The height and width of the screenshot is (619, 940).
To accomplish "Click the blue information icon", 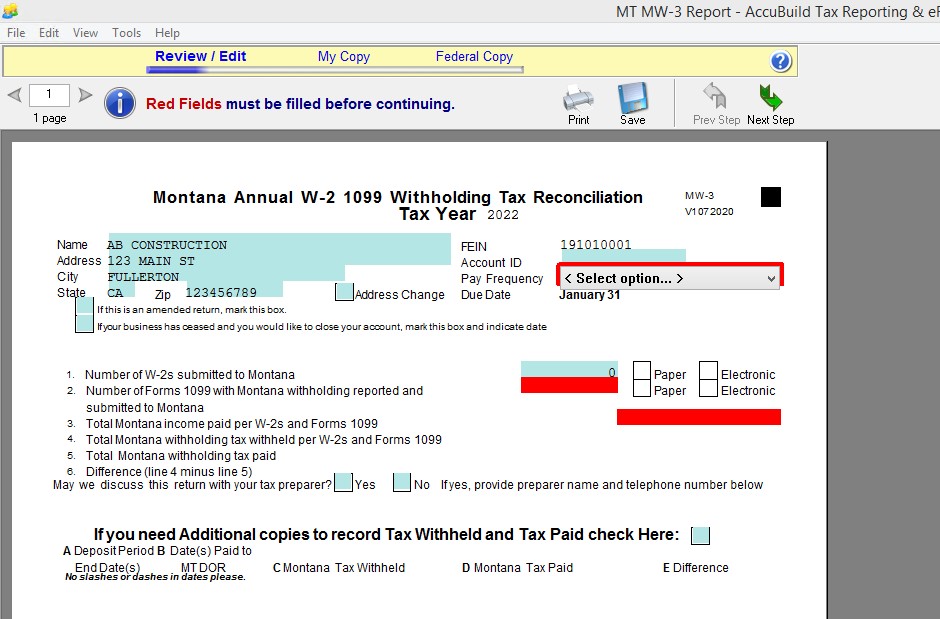I will 120,103.
